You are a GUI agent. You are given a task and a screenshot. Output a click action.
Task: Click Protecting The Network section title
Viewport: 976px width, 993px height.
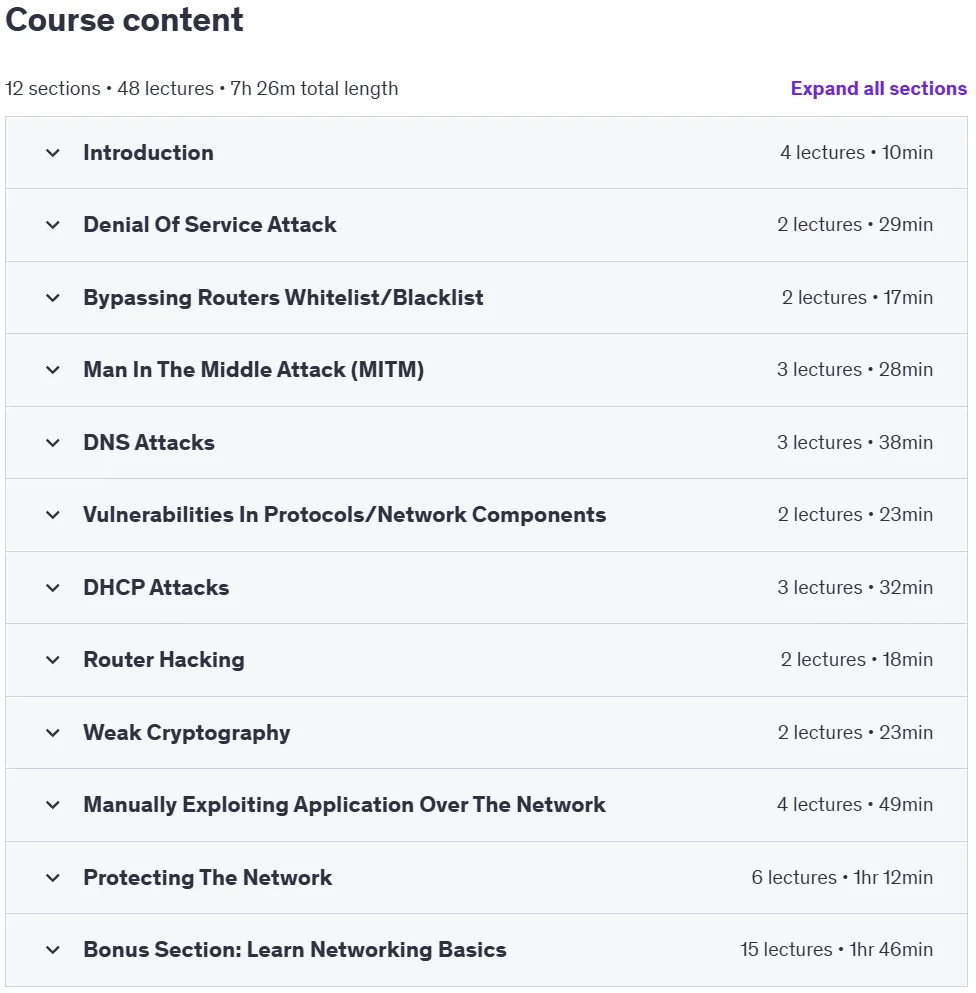tap(208, 878)
